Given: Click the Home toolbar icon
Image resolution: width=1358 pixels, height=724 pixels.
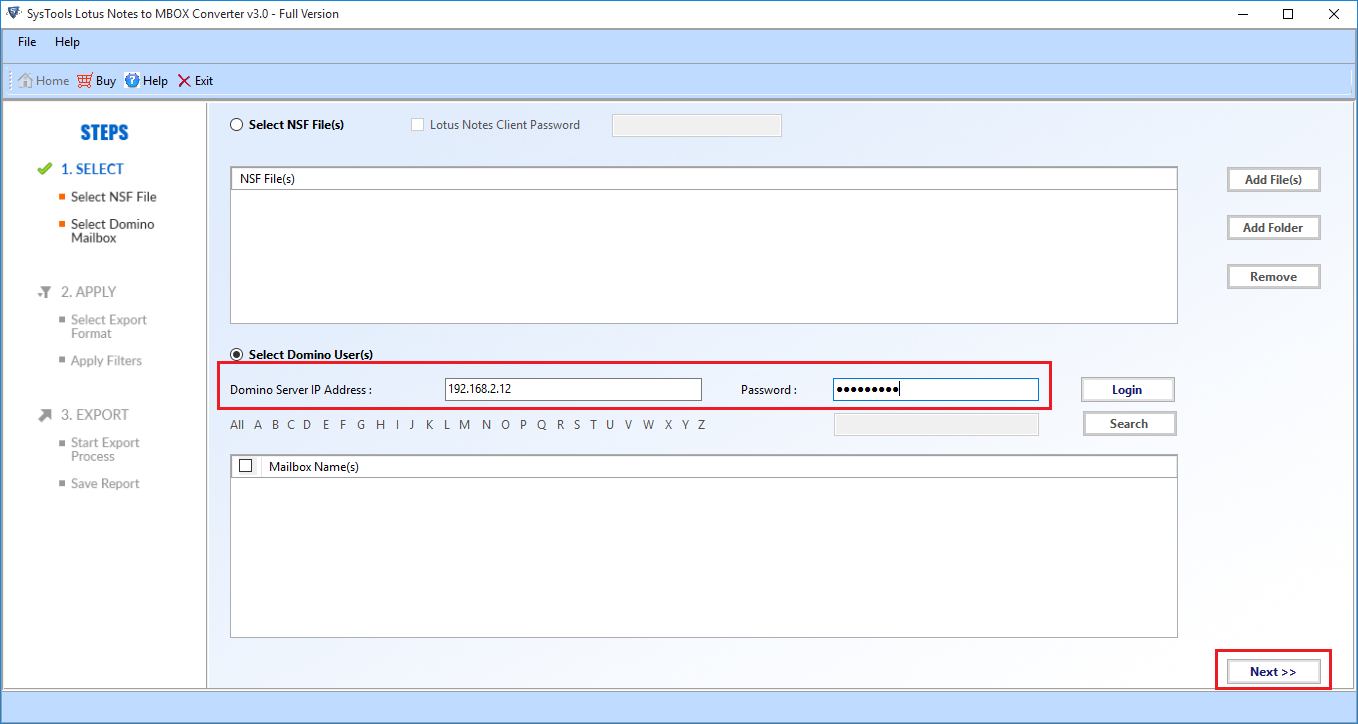Looking at the screenshot, I should pyautogui.click(x=25, y=81).
